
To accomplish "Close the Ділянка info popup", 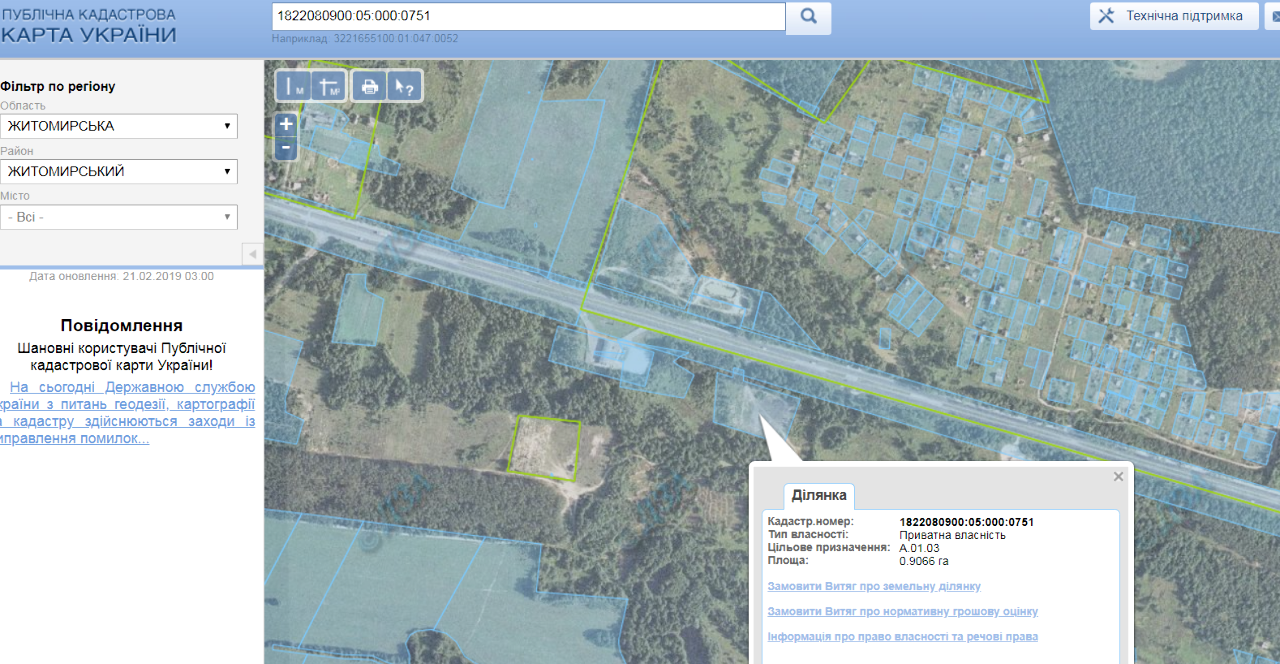I will [x=1119, y=477].
